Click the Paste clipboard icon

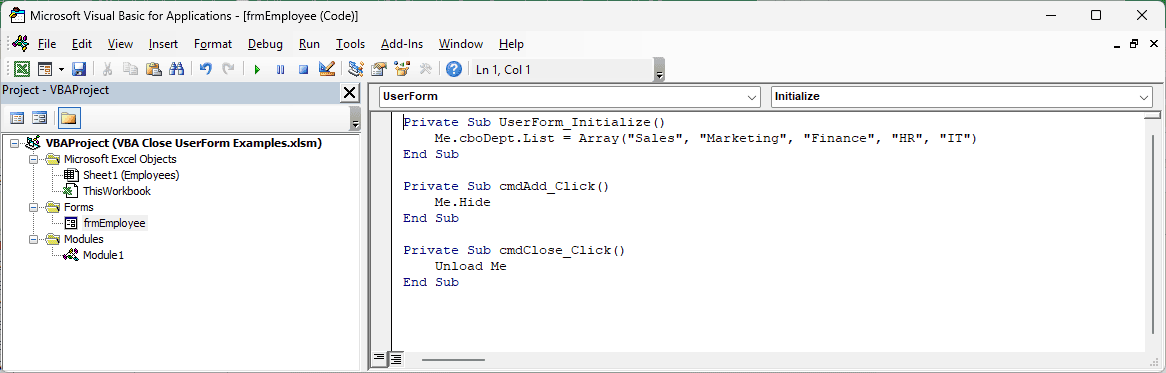point(154,69)
